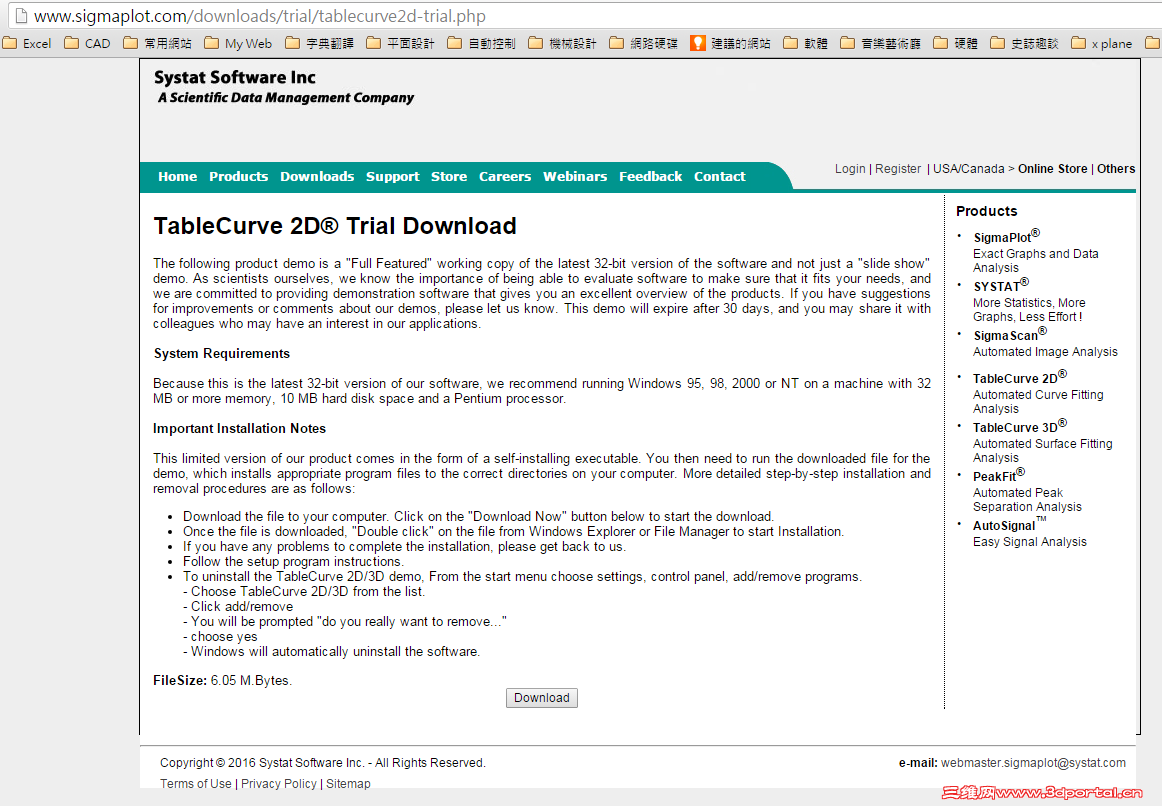Image resolution: width=1162 pixels, height=806 pixels.
Task: Click the Products sidebar heading
Action: (x=986, y=211)
